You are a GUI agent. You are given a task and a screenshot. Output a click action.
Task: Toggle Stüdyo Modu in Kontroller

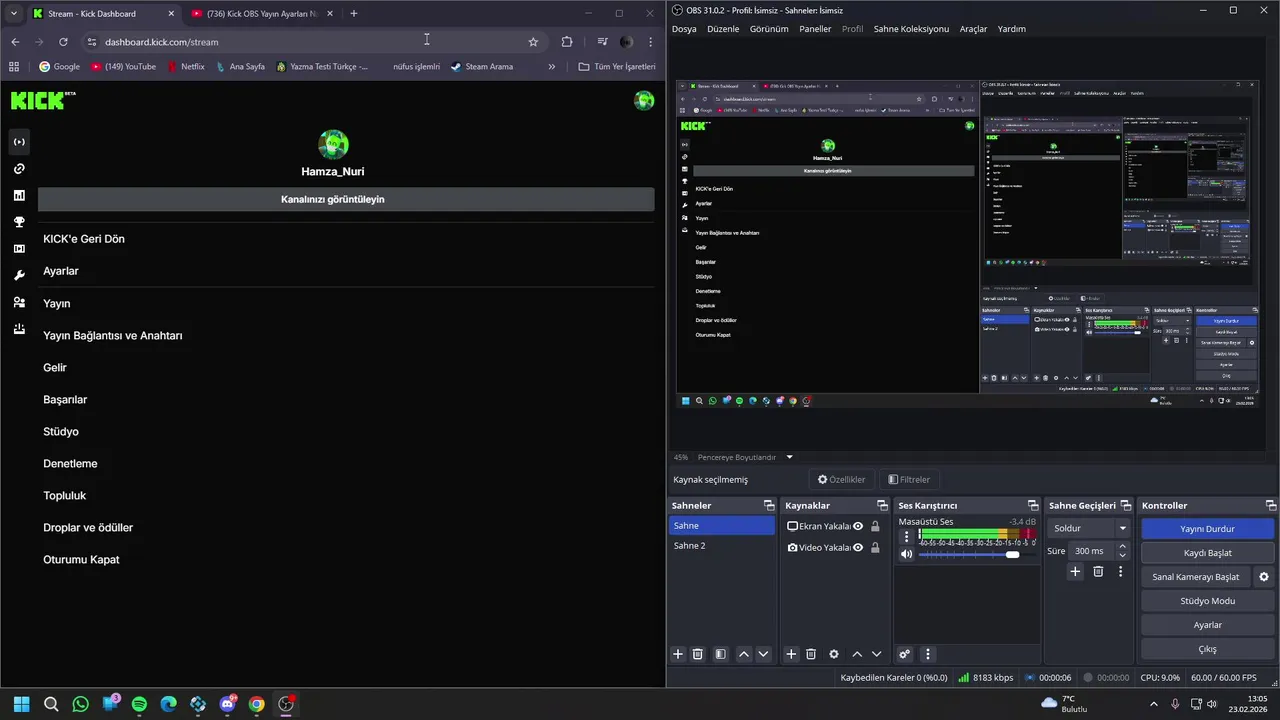[1207, 601]
